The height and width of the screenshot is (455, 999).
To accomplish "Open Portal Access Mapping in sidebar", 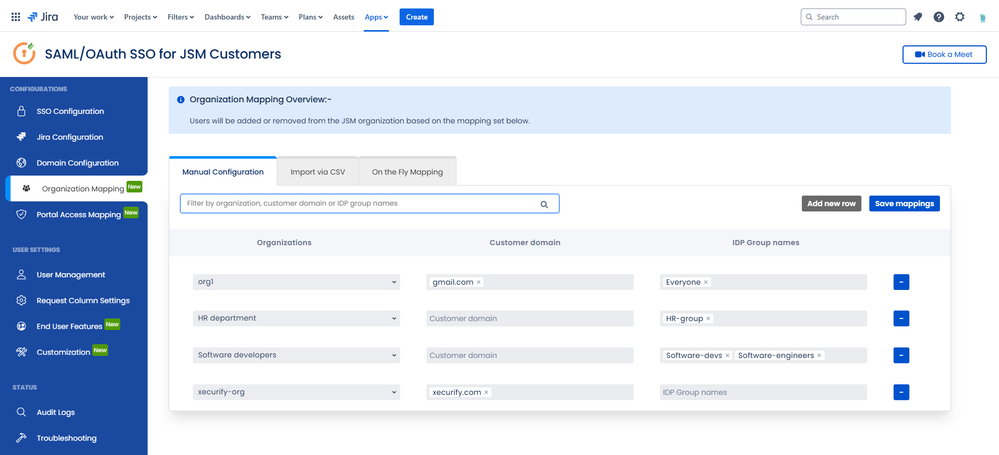I will (76, 214).
